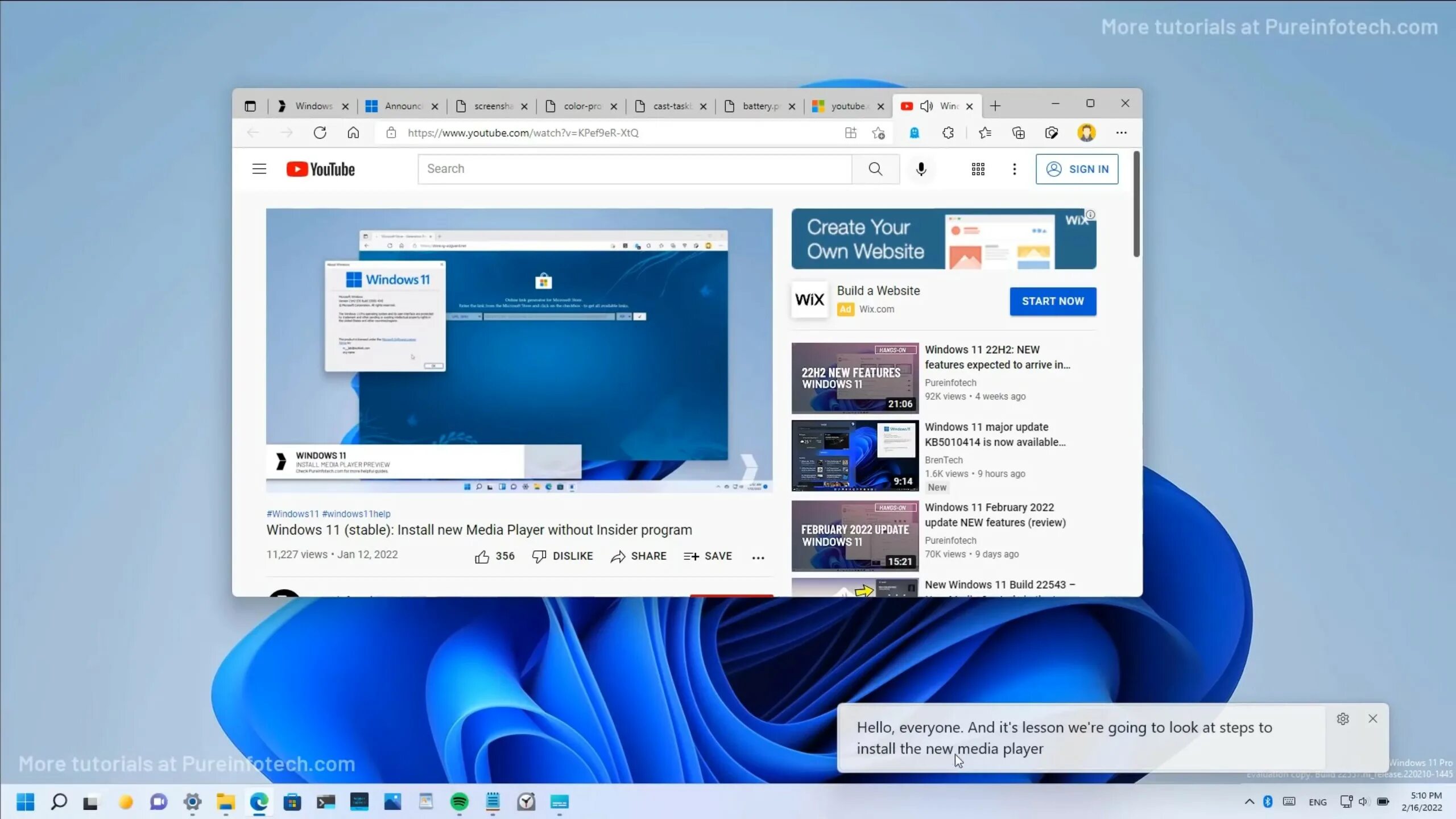The width and height of the screenshot is (1456, 819).
Task: Show hidden icons in system tray
Action: point(1249,801)
